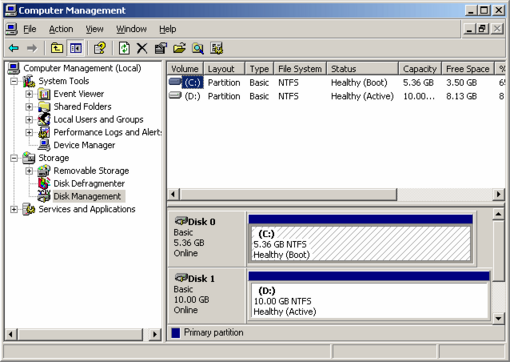510x362 pixels.
Task: Click the console tree scroll right arrow
Action: point(155,334)
